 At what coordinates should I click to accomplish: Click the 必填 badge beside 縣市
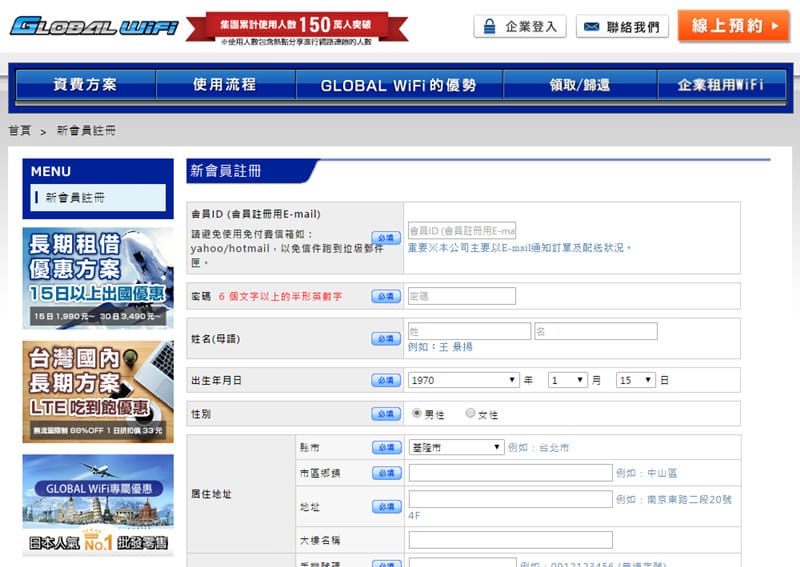[x=387, y=448]
